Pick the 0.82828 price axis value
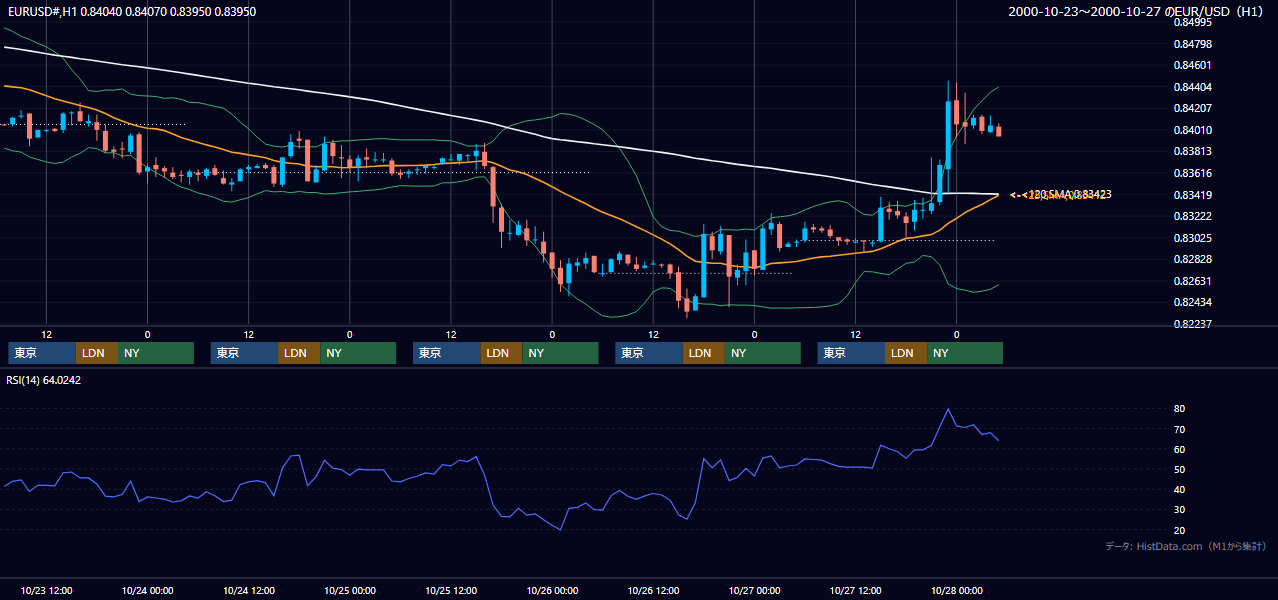This screenshot has height=600, width=1278. click(x=1192, y=259)
